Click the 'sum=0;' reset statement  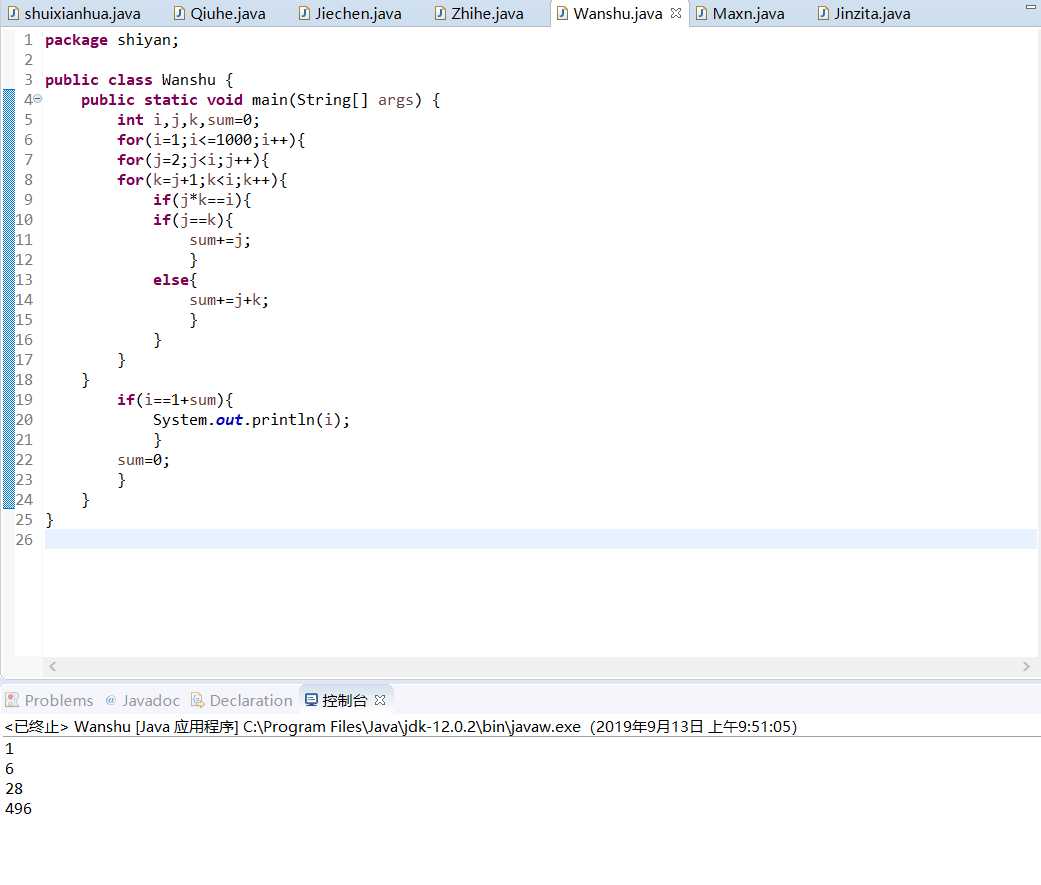point(143,459)
